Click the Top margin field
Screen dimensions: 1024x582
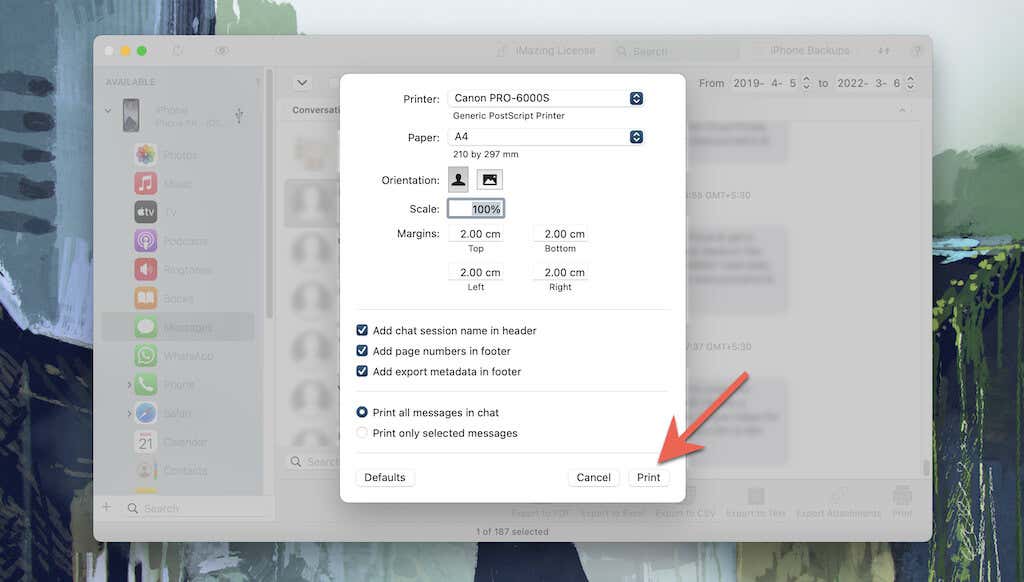475,234
